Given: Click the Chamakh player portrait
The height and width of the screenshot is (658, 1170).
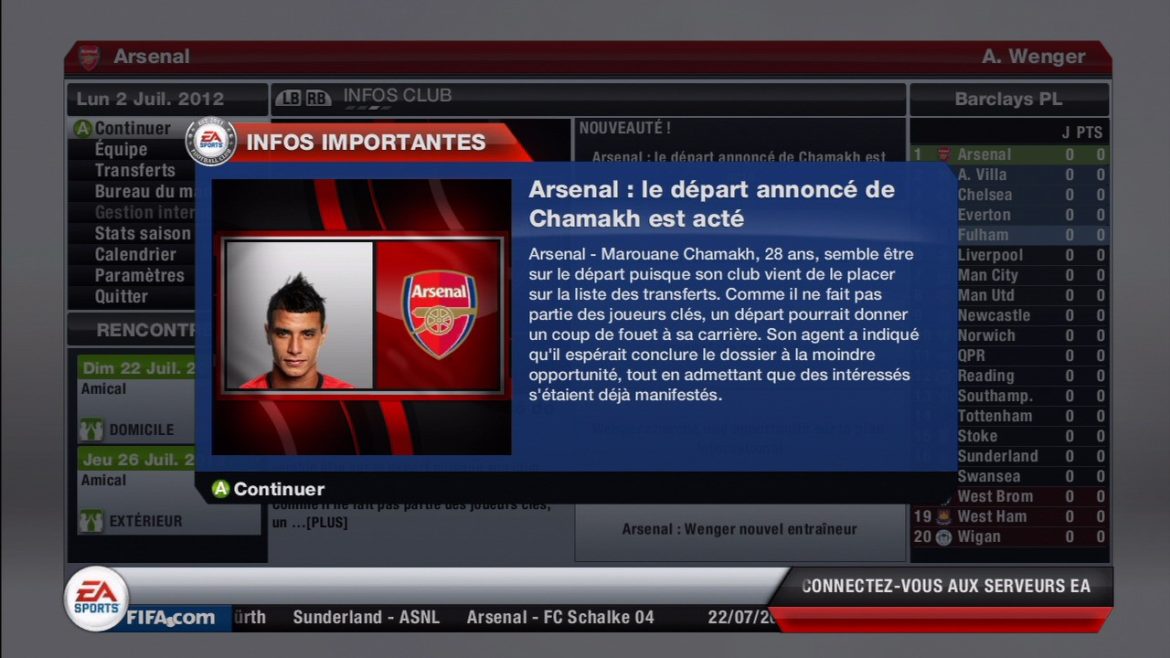Looking at the screenshot, I should 299,315.
